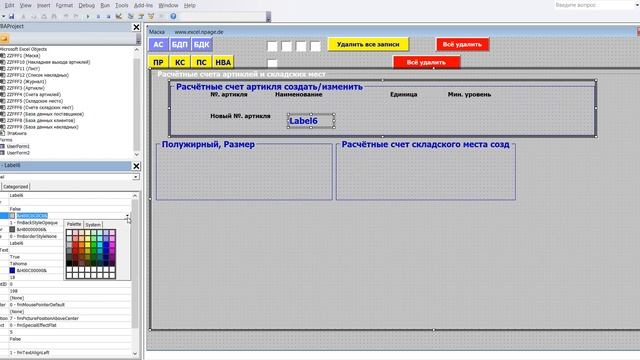Open Object Browser via toolbar icon
This screenshot has height=360, width=640.
(x=151, y=16)
